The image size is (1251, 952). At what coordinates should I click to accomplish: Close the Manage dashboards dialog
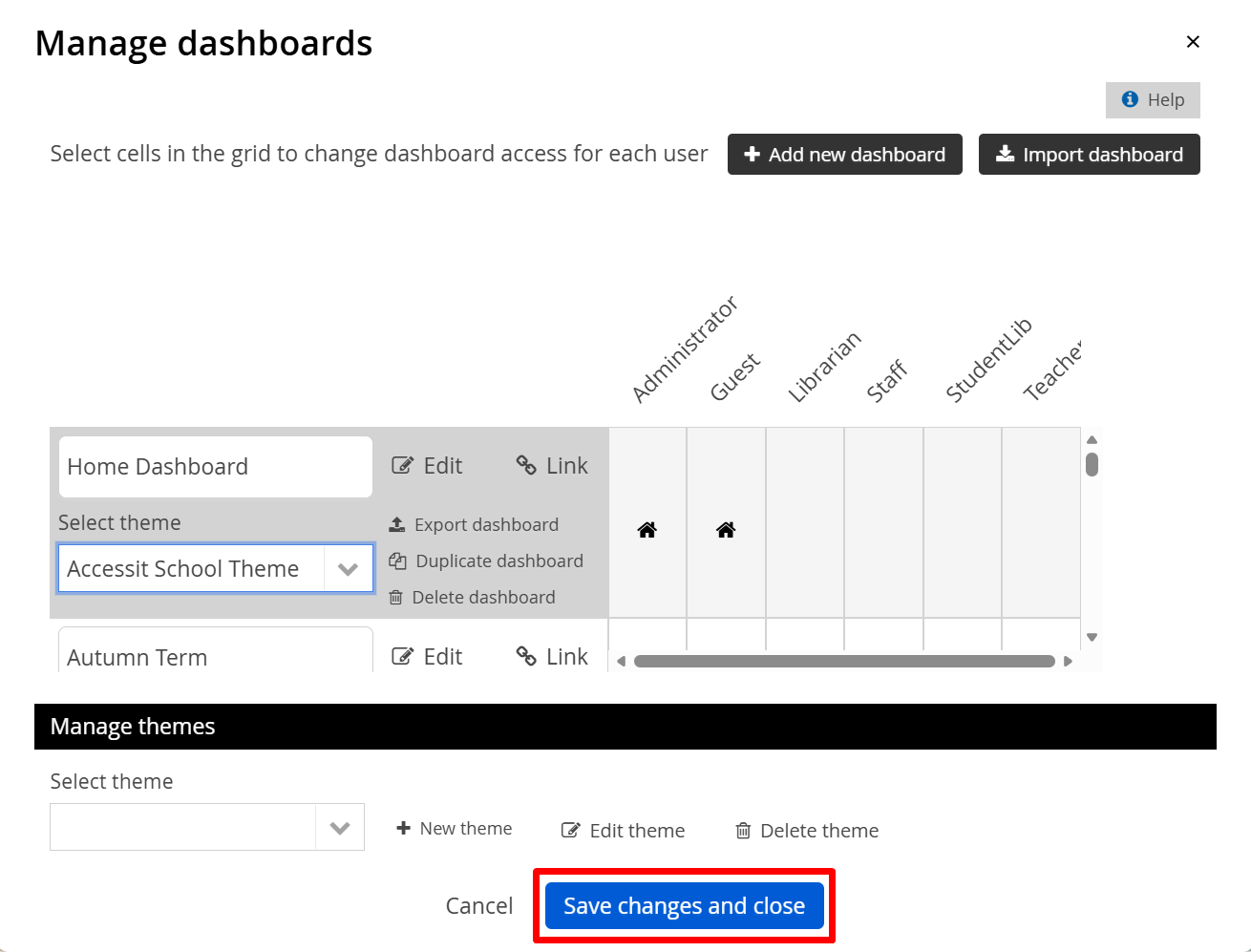tap(1193, 42)
